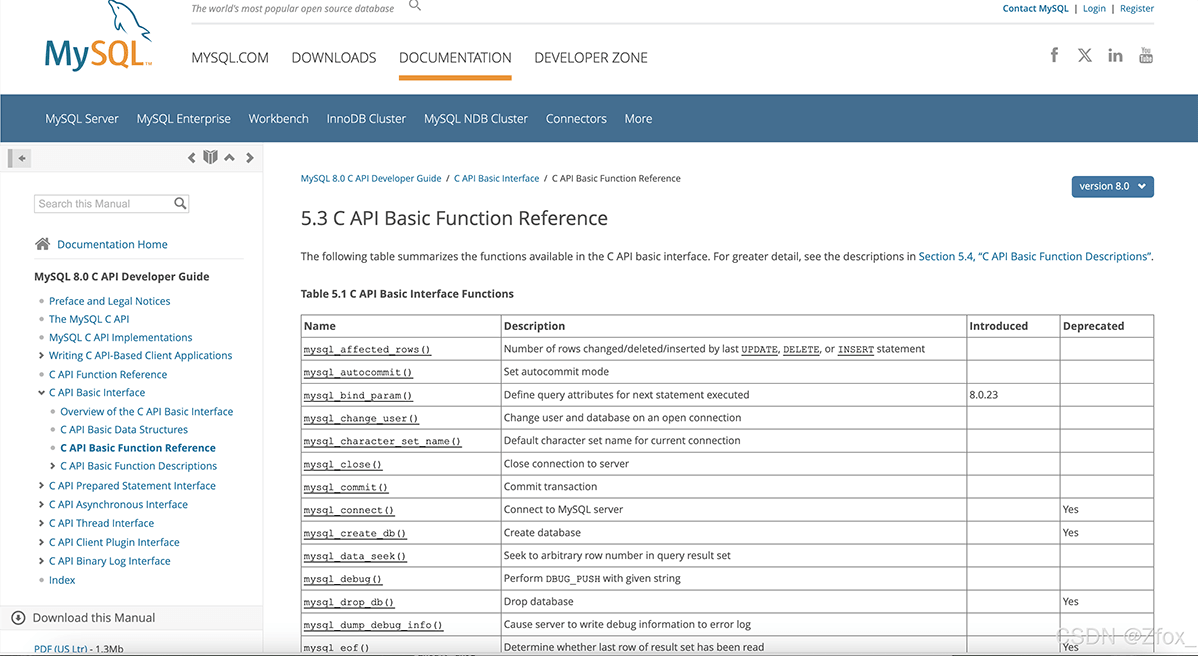Open mysql_connect() function link
The height and width of the screenshot is (656, 1198).
(x=348, y=510)
